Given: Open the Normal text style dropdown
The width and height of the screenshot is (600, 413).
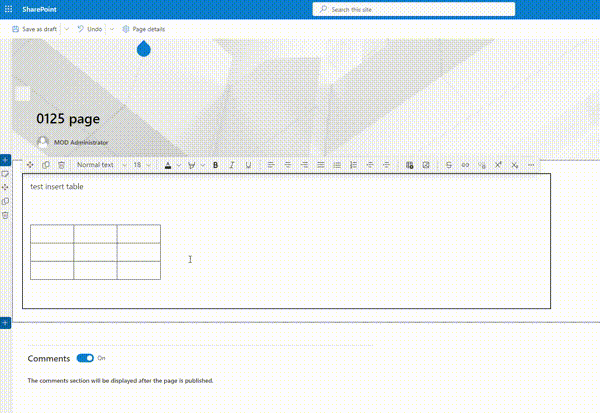Looking at the screenshot, I should [x=101, y=165].
